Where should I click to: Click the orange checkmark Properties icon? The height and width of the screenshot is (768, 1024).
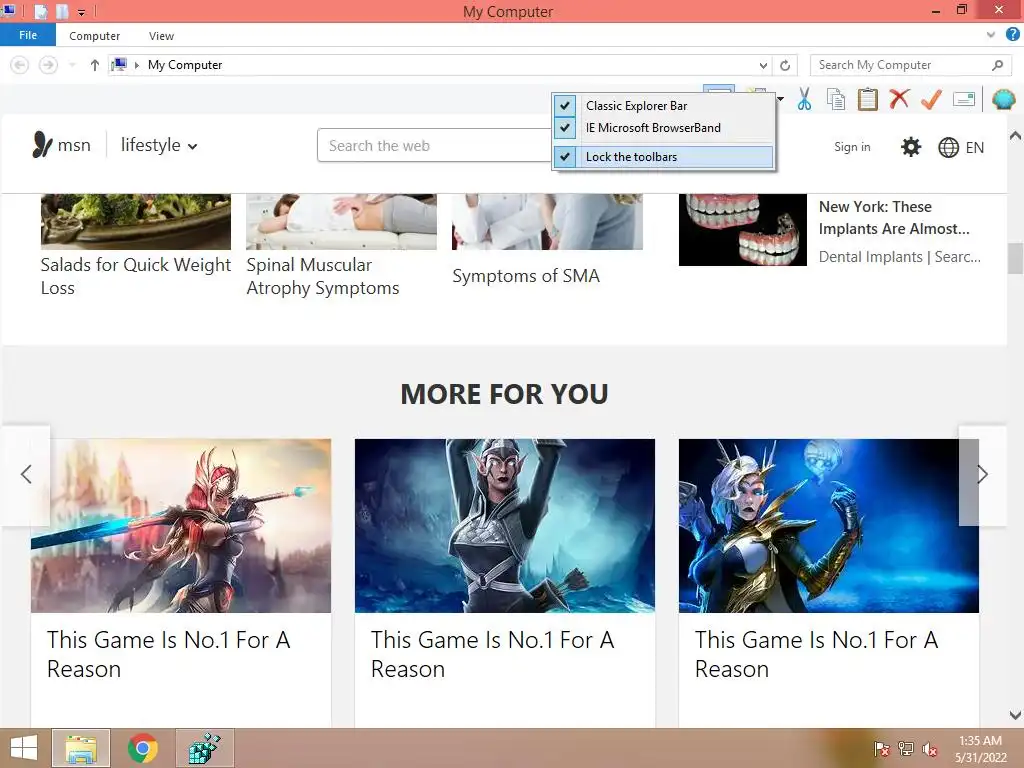[x=931, y=99]
